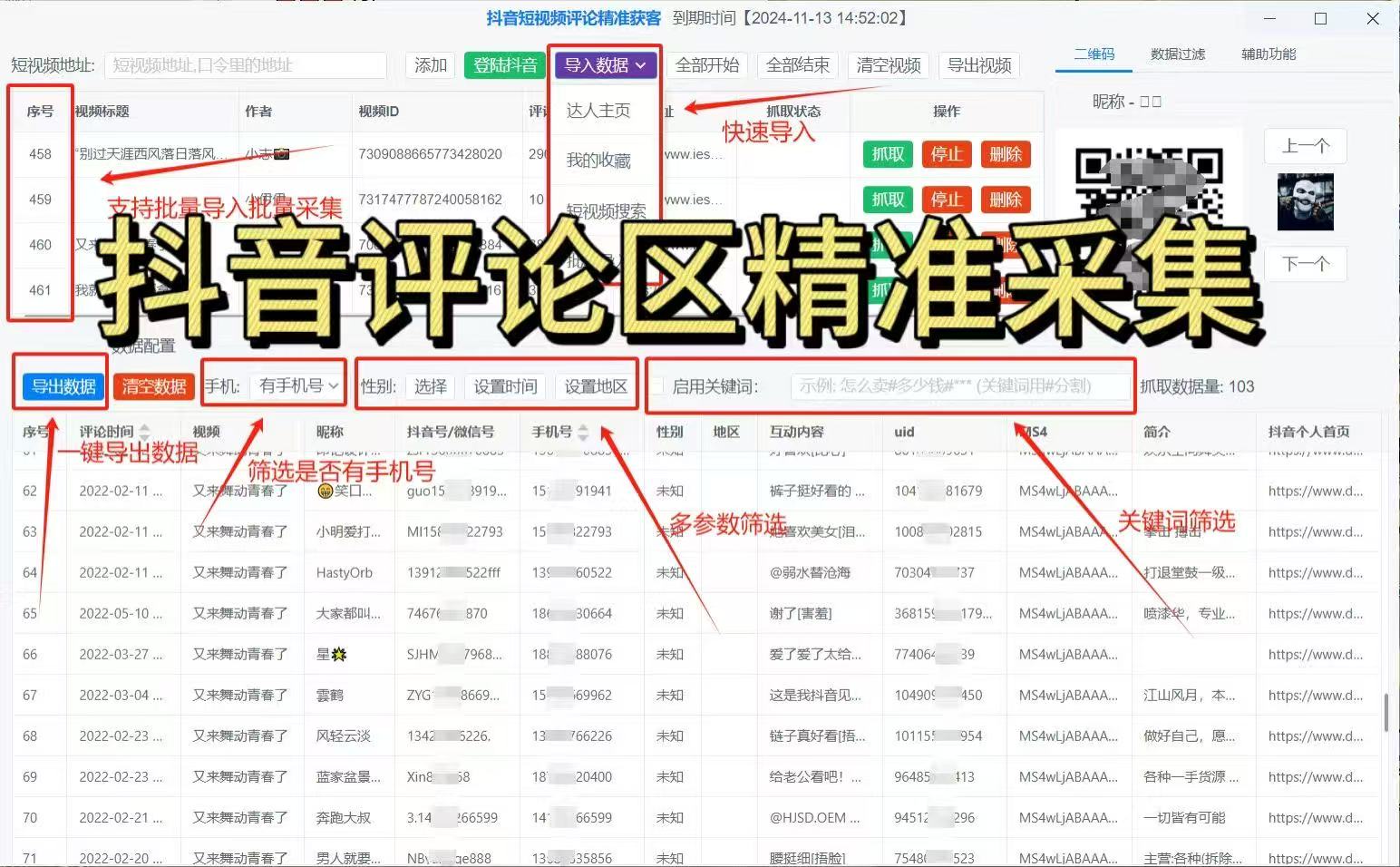Click the masked avatar thumbnail
1400x867 pixels.
[1305, 203]
